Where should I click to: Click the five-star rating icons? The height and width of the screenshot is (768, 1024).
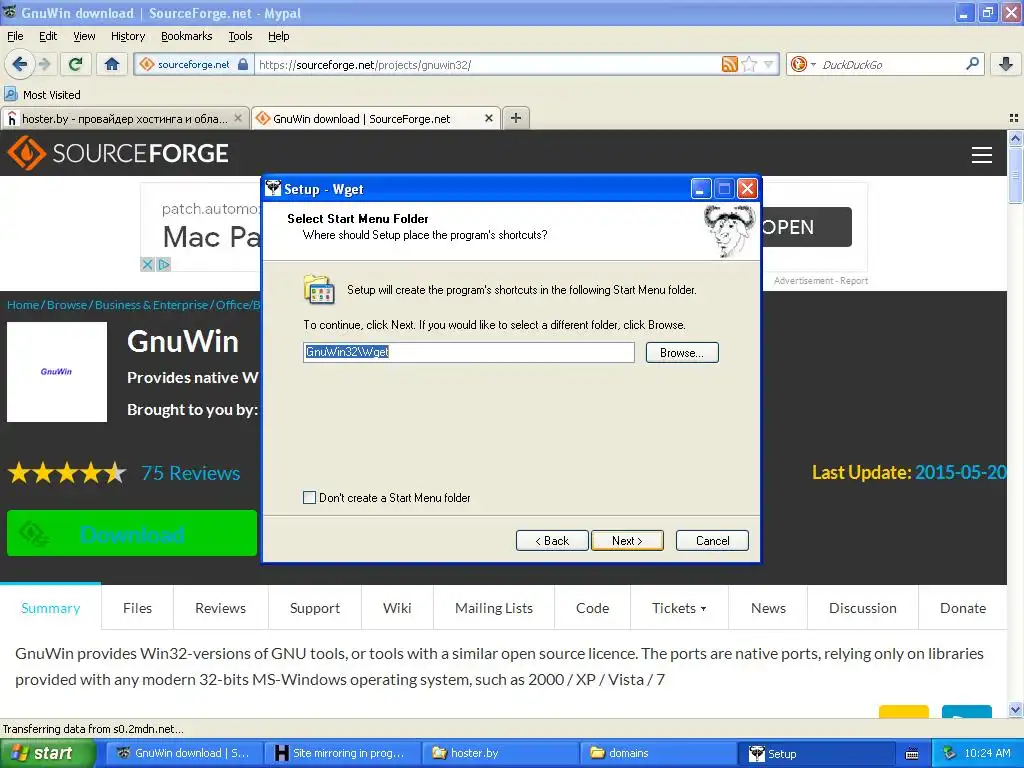tap(67, 472)
